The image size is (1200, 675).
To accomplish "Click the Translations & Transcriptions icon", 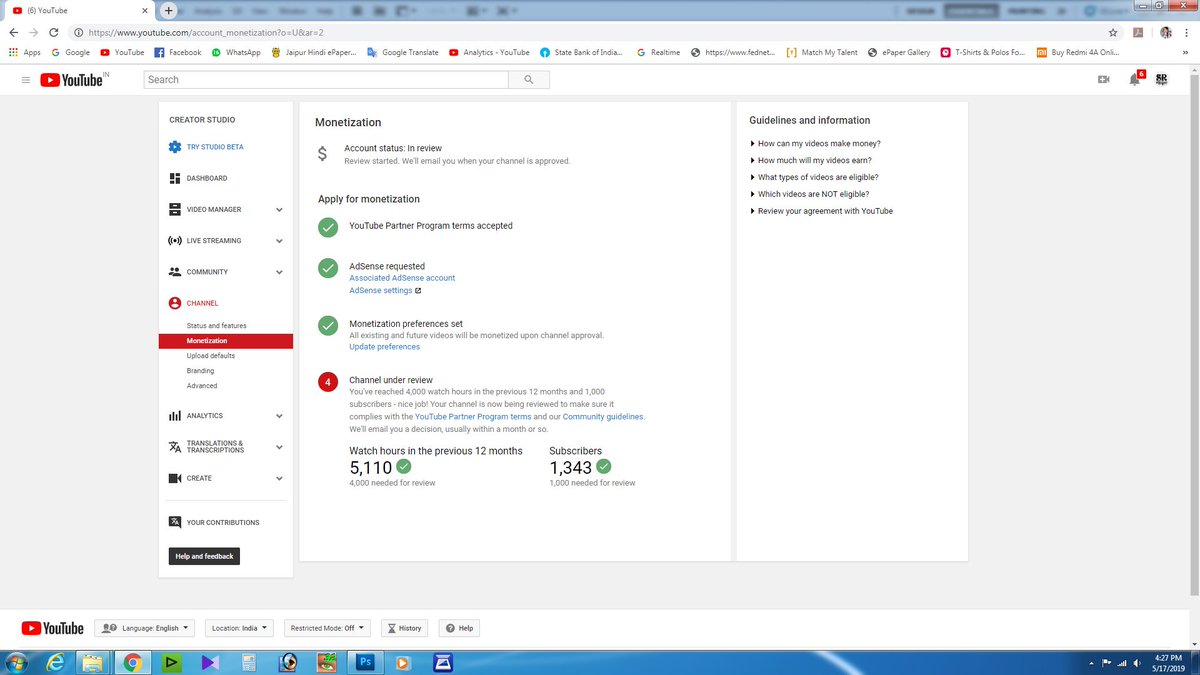I will [x=174, y=447].
